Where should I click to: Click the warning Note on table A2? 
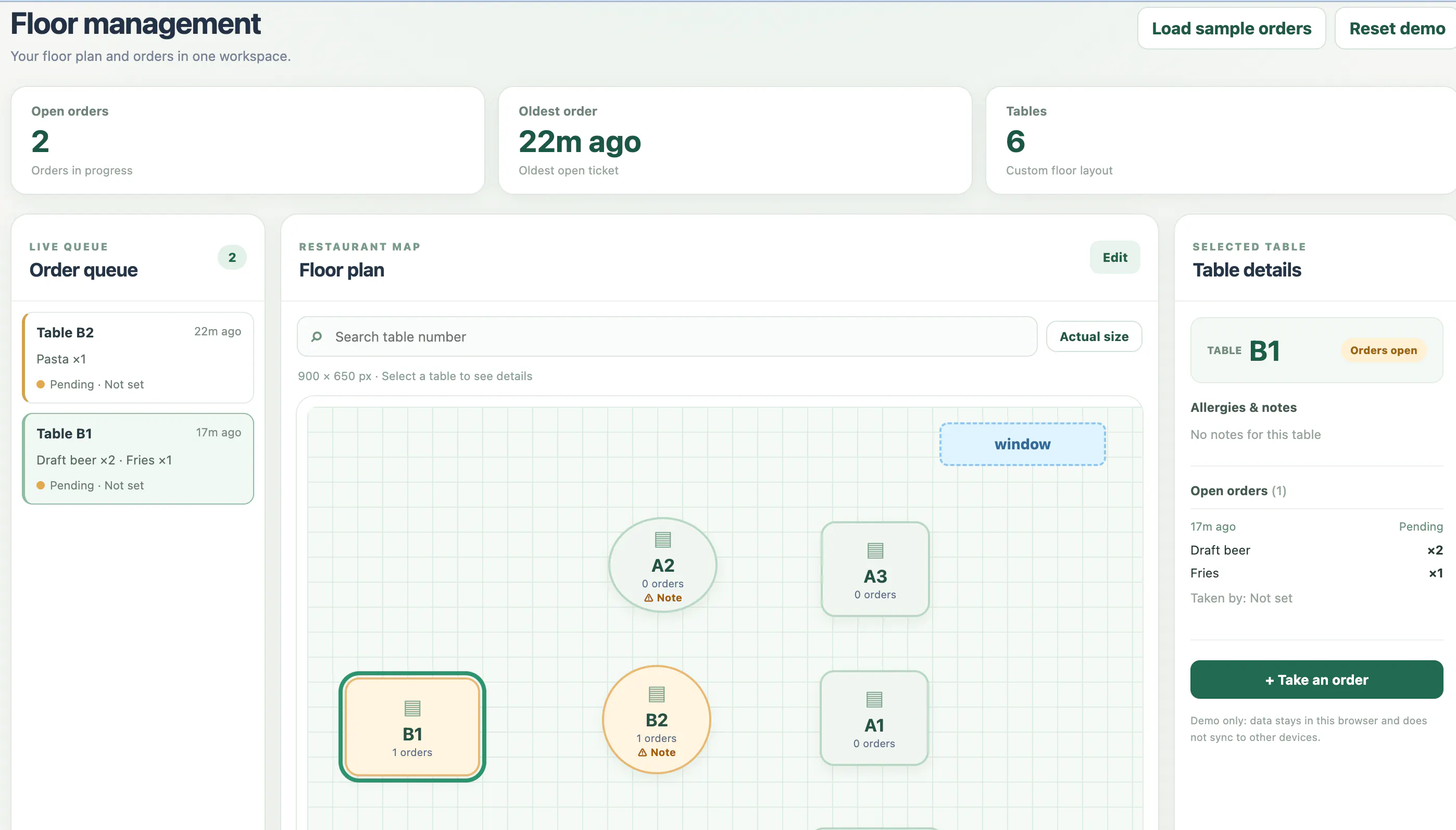point(663,597)
